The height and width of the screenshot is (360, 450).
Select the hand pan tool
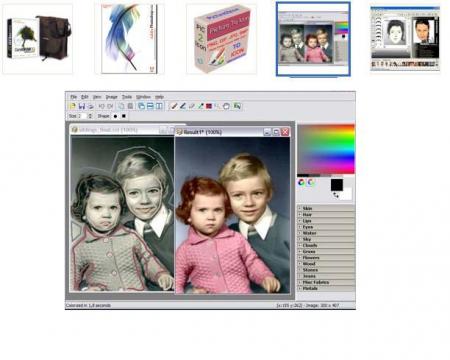tap(226, 106)
